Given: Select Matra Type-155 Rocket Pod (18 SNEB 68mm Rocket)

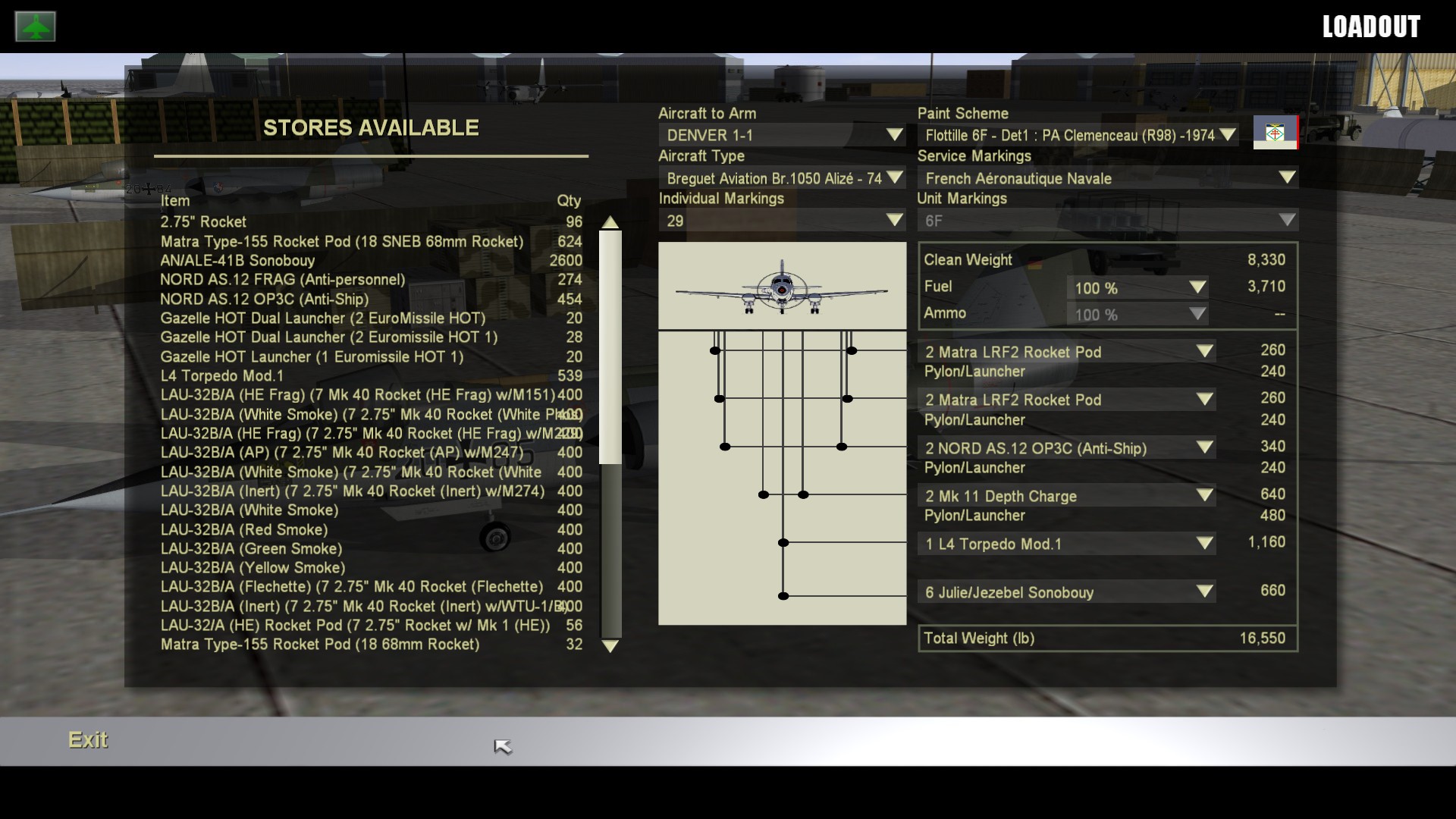Looking at the screenshot, I should 372,241.
